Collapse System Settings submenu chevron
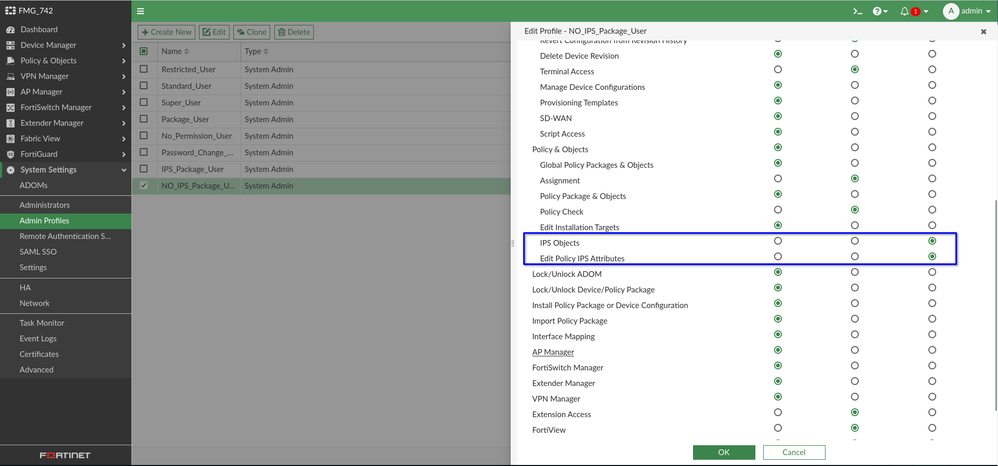Viewport: 998px width, 466px height. tap(123, 170)
